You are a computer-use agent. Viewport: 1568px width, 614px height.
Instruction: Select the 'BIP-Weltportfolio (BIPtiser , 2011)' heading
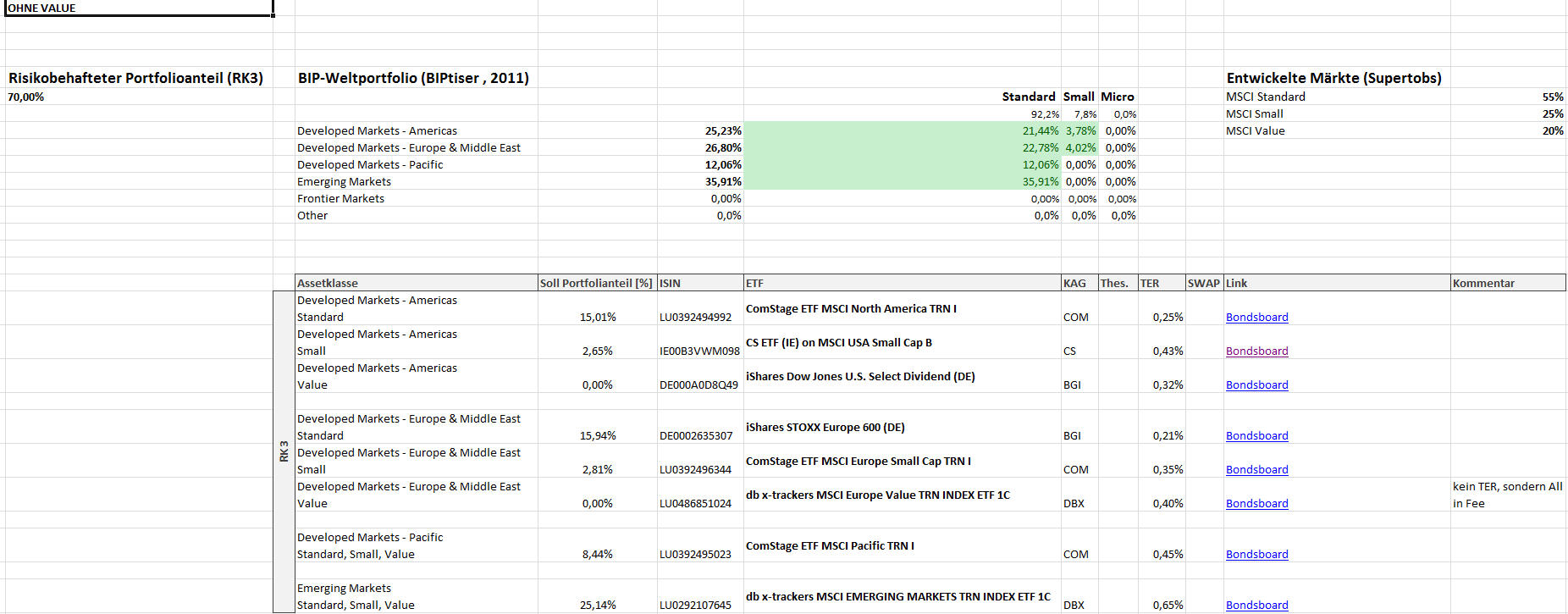(x=413, y=78)
